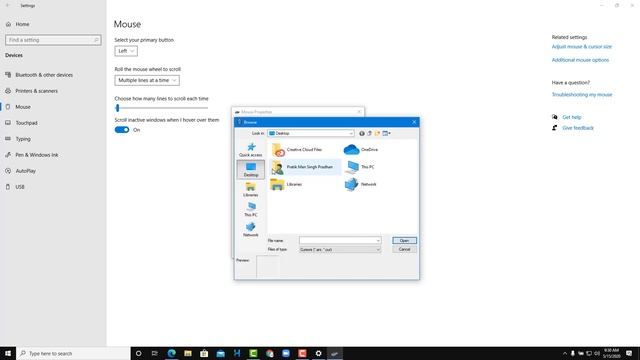Screen dimensions: 640x360
Task: Open Printers & scanners settings
Action: pos(36,91)
